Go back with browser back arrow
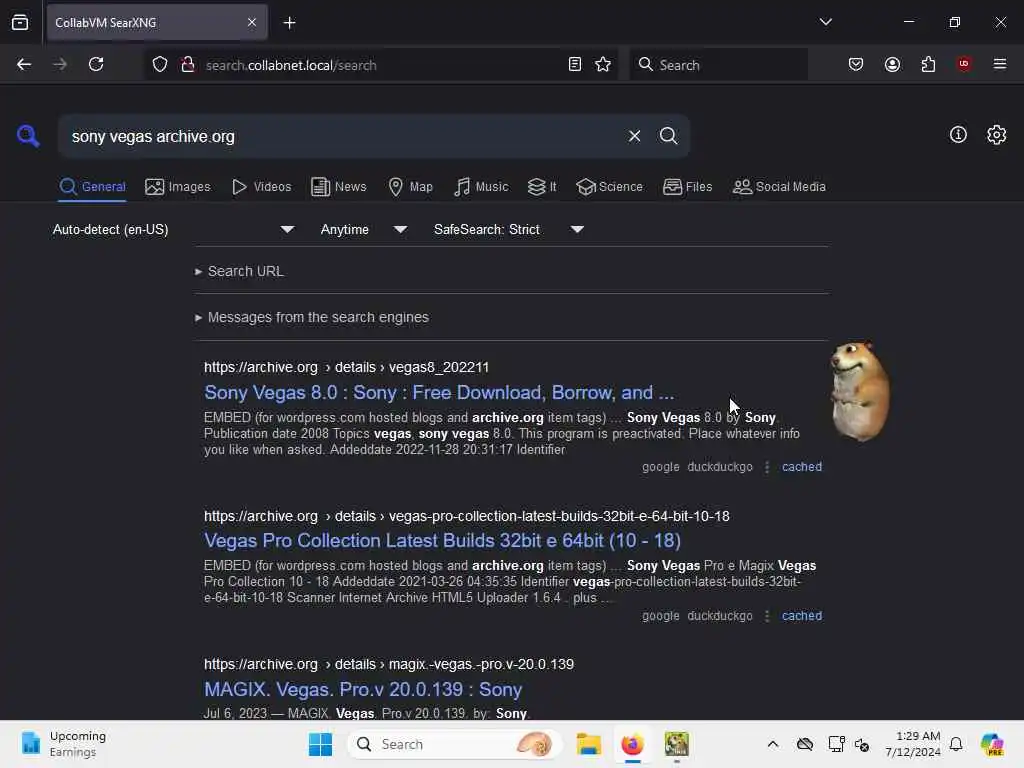This screenshot has width=1024, height=768. pyautogui.click(x=24, y=64)
